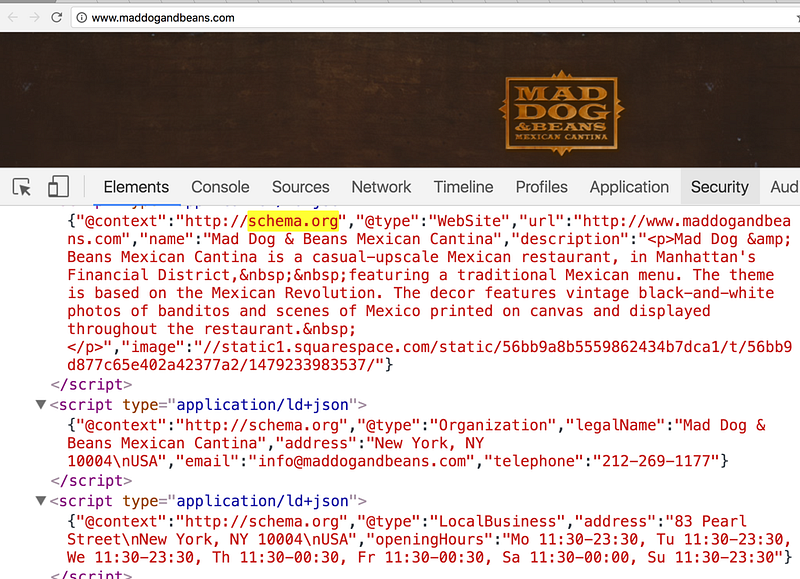Select the Elements tab
Image resolution: width=800 pixels, height=579 pixels.
click(136, 187)
